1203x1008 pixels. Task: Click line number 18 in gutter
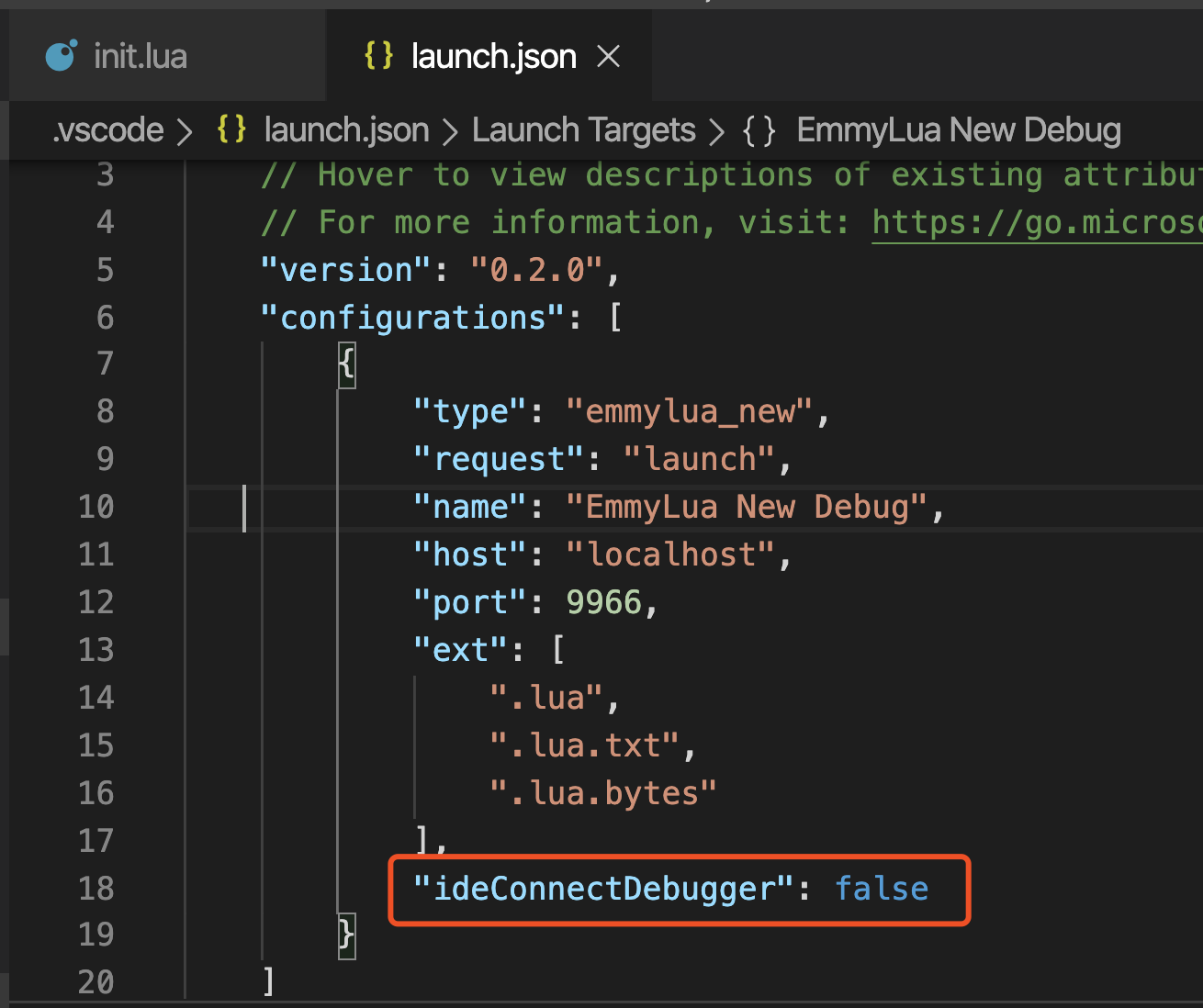tap(96, 889)
